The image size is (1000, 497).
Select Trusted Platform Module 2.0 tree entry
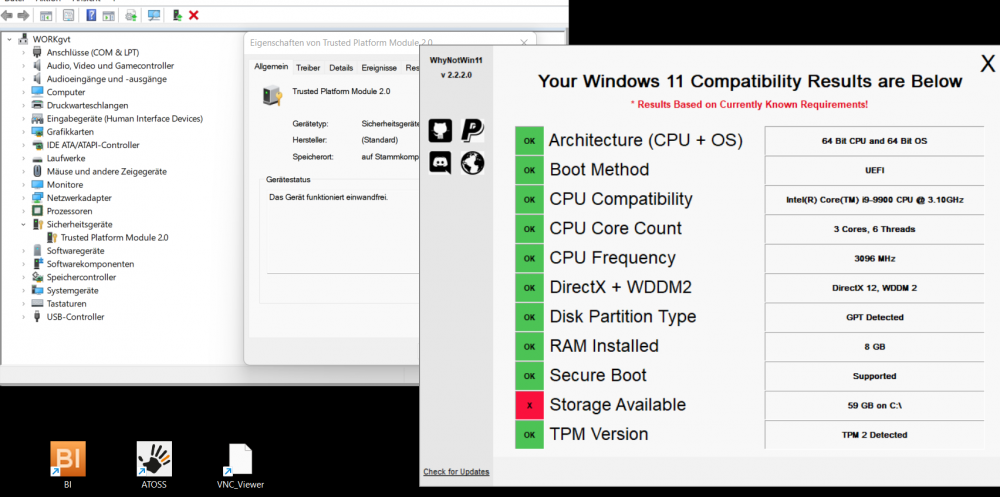[x=115, y=237]
